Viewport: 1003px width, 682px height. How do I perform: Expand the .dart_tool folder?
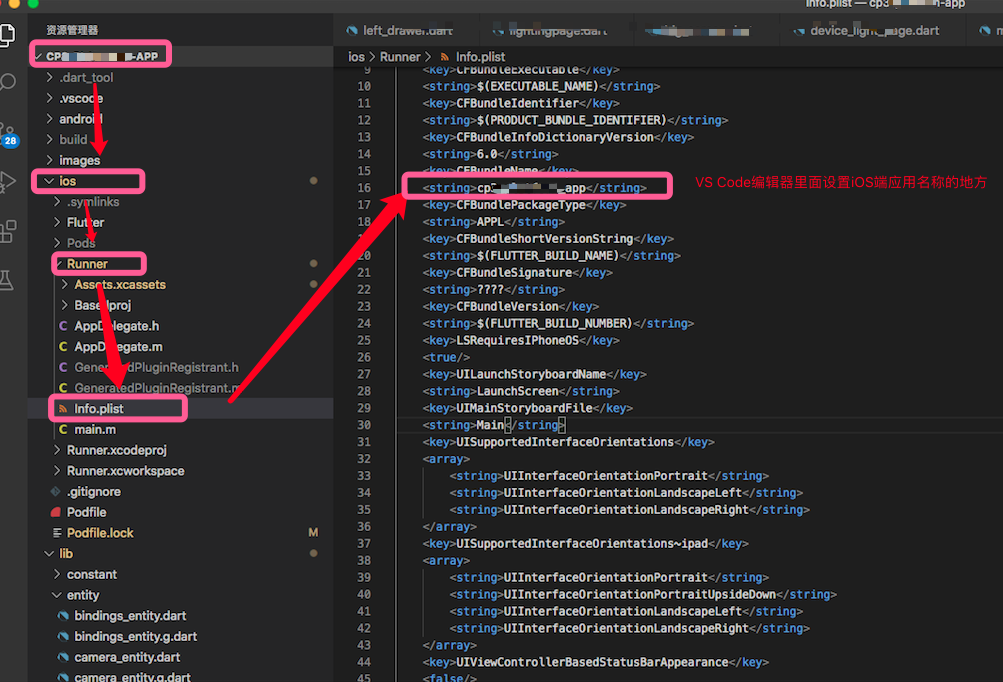point(86,77)
